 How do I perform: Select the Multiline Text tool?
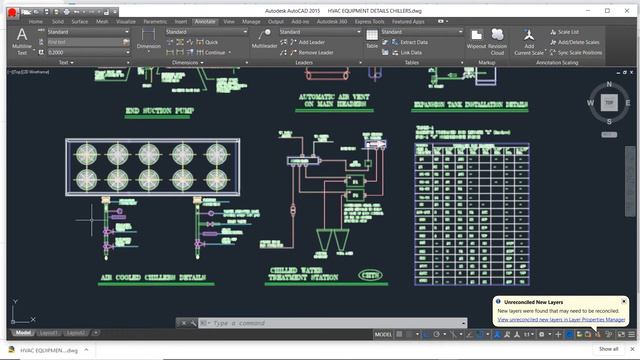(22, 41)
